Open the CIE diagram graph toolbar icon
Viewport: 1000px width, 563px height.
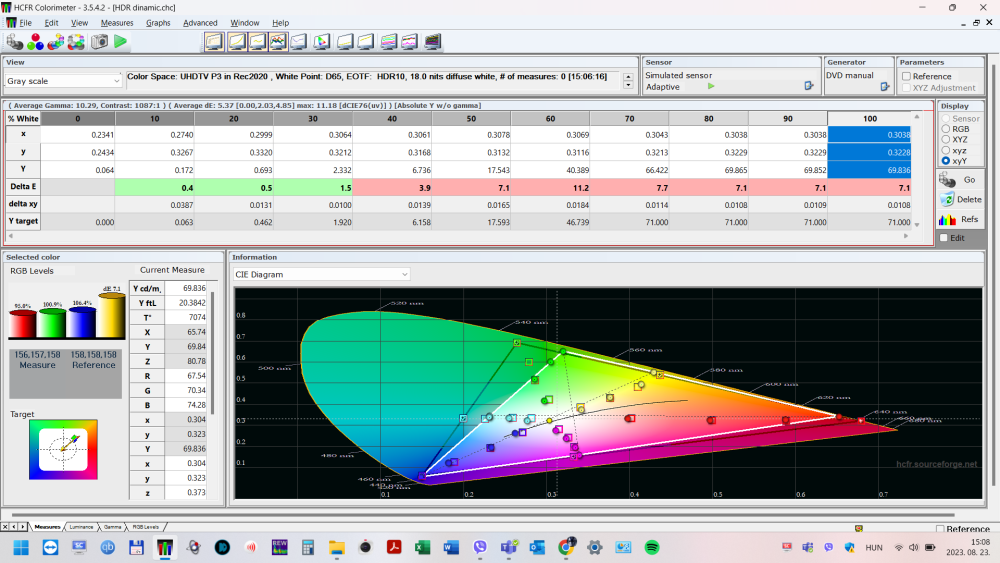[322, 42]
